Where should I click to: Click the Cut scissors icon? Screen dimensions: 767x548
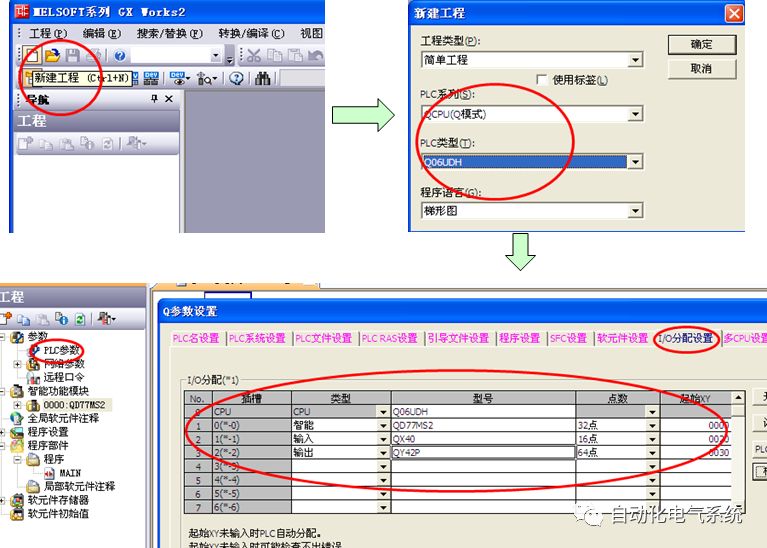point(254,56)
